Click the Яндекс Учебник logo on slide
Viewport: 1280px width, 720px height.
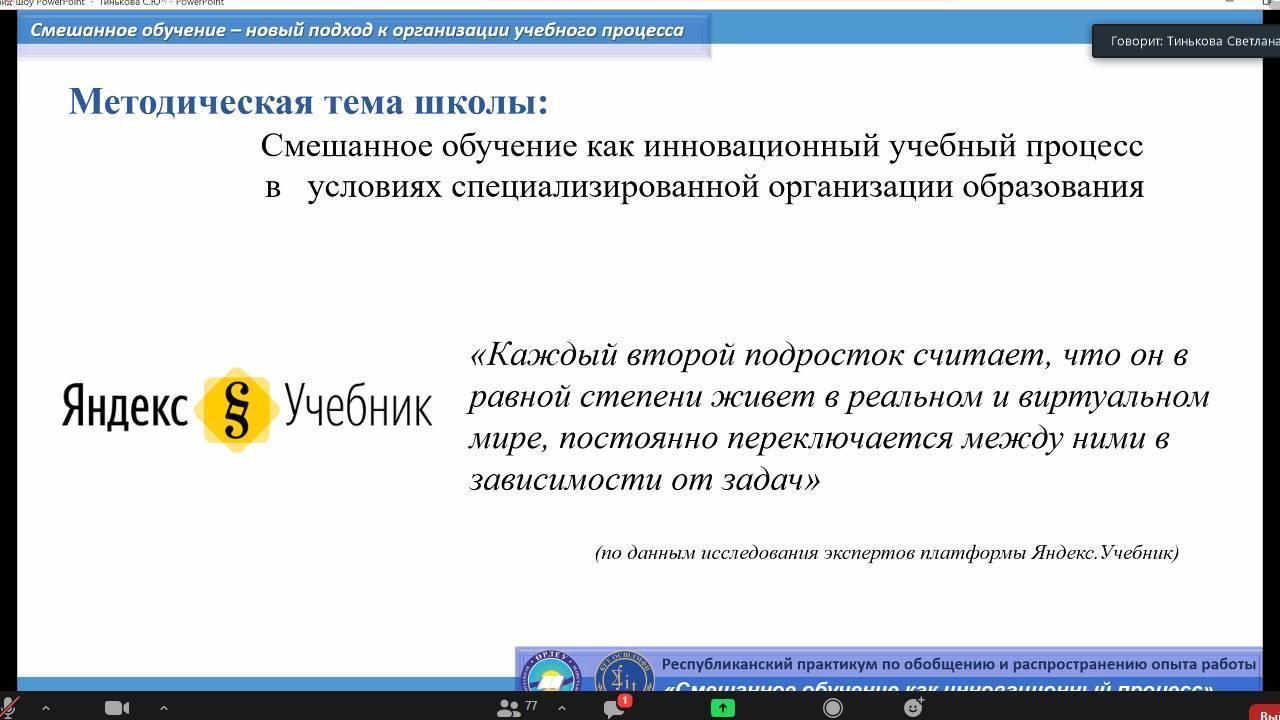click(247, 409)
